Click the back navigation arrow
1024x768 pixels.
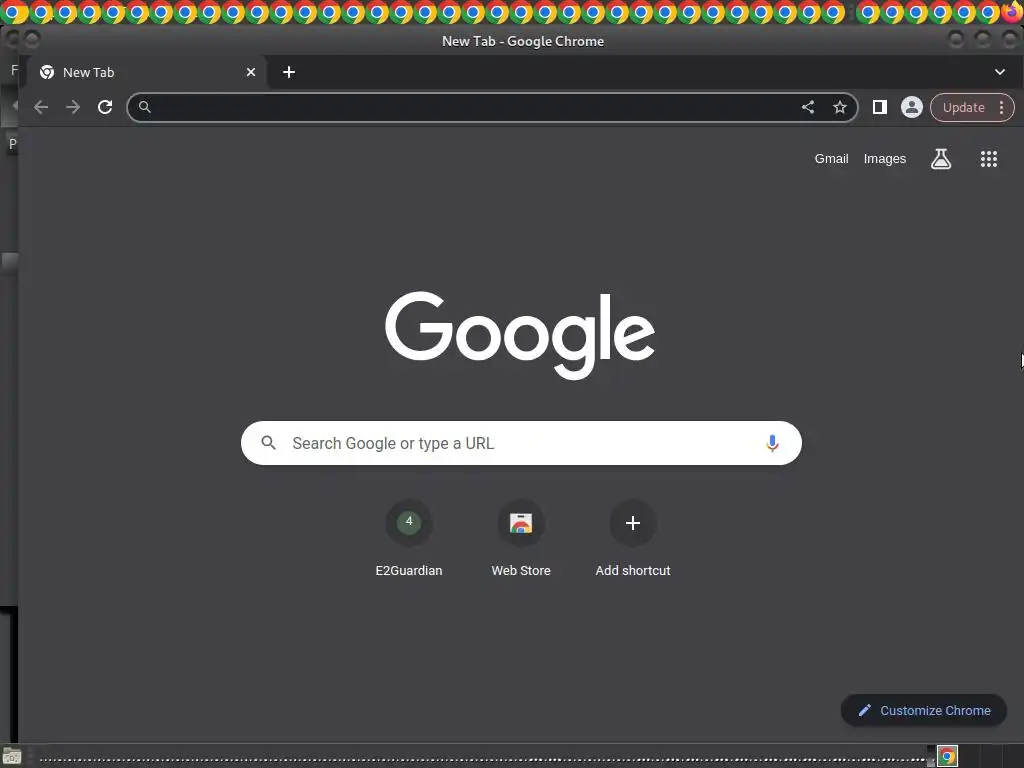[41, 107]
